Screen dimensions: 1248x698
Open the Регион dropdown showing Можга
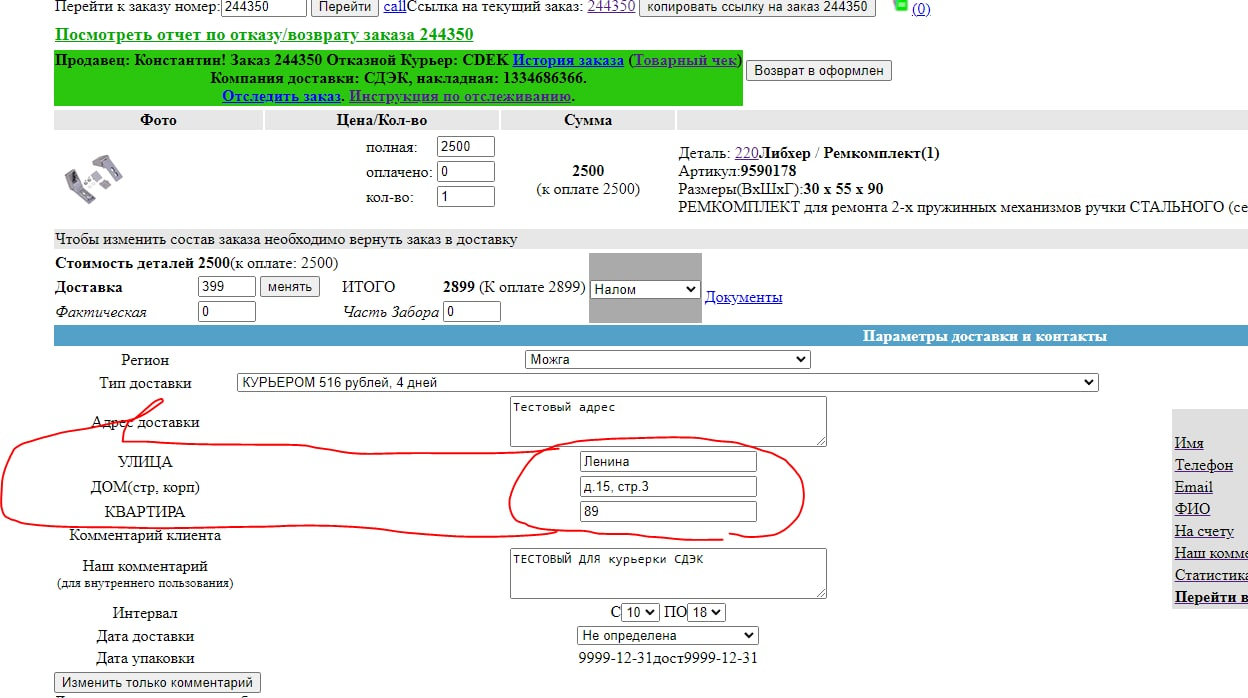pos(667,359)
